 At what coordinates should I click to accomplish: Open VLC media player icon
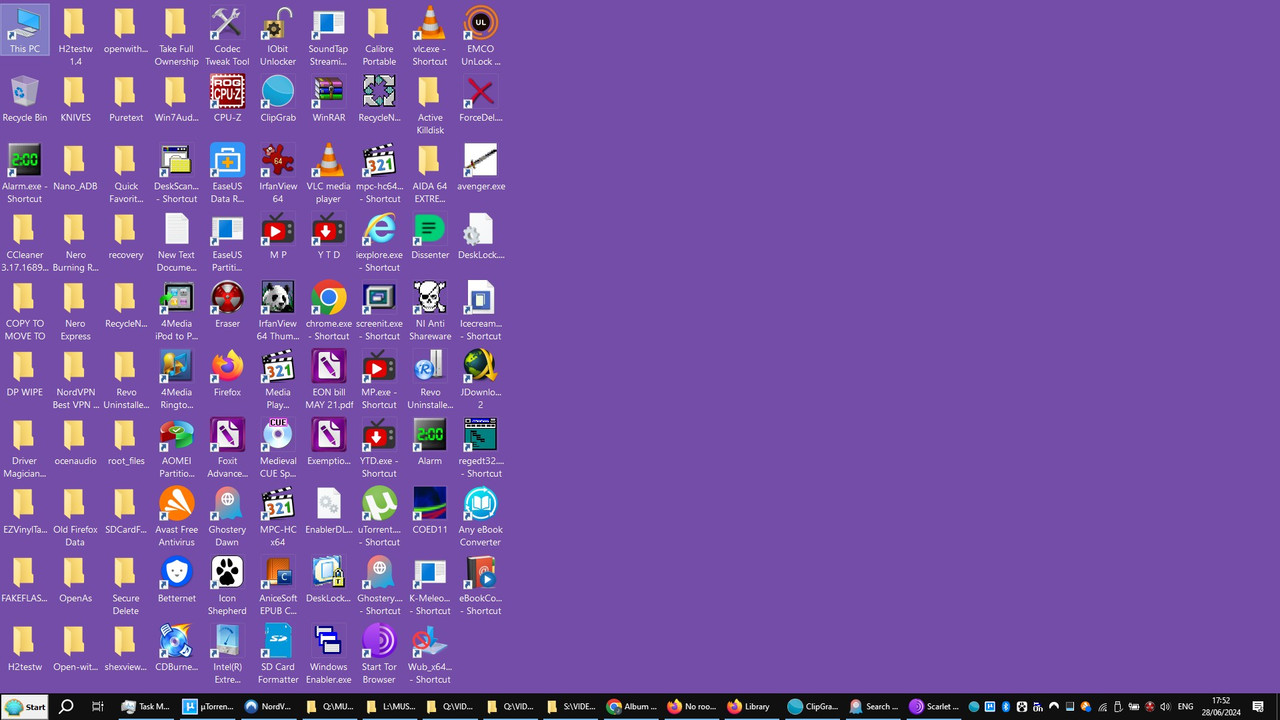click(329, 174)
